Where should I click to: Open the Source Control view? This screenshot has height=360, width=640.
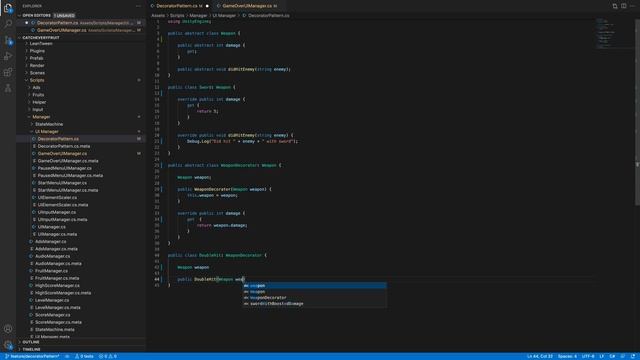8,40
